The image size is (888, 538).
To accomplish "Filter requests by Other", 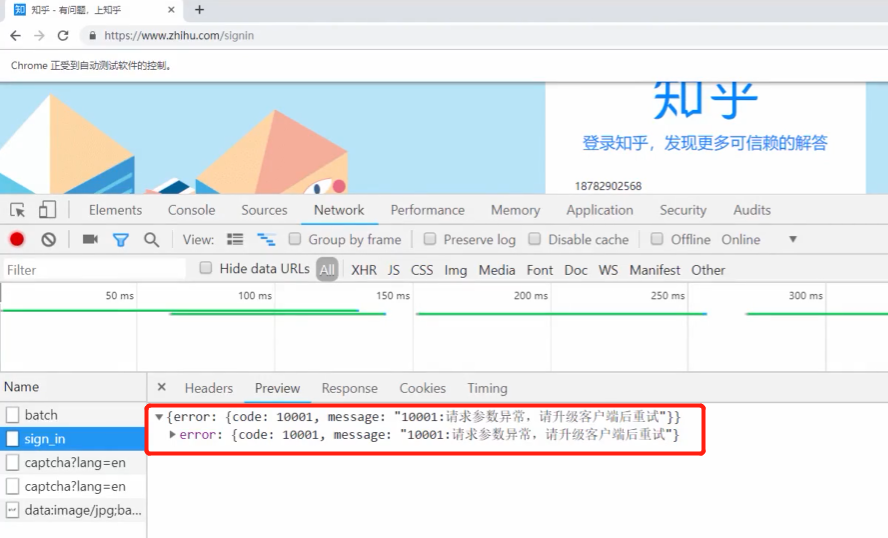I will pos(708,270).
